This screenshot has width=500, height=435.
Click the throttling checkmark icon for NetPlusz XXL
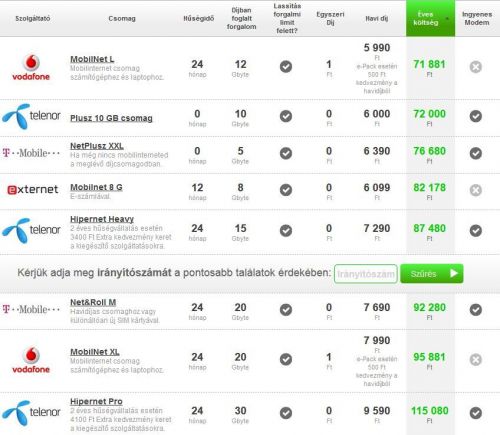[286, 153]
